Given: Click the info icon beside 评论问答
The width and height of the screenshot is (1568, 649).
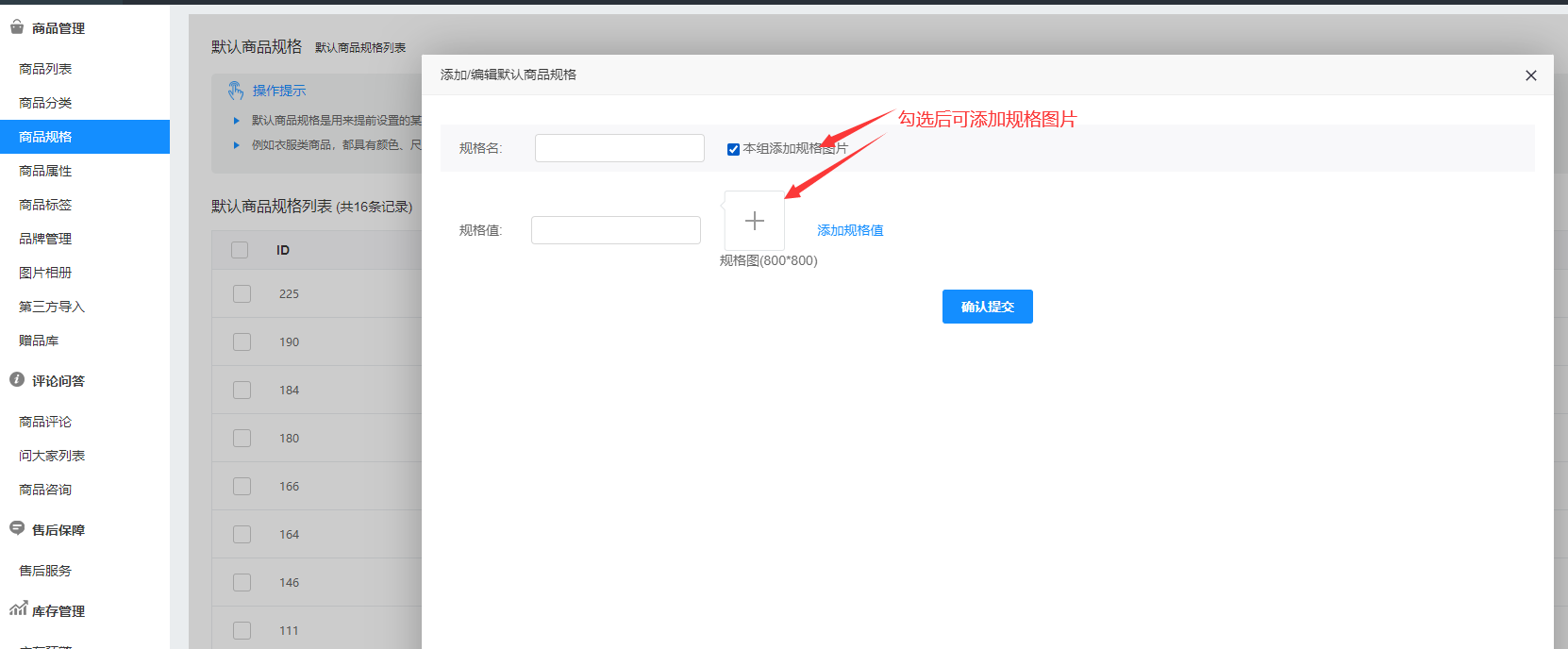Looking at the screenshot, I should [17, 379].
